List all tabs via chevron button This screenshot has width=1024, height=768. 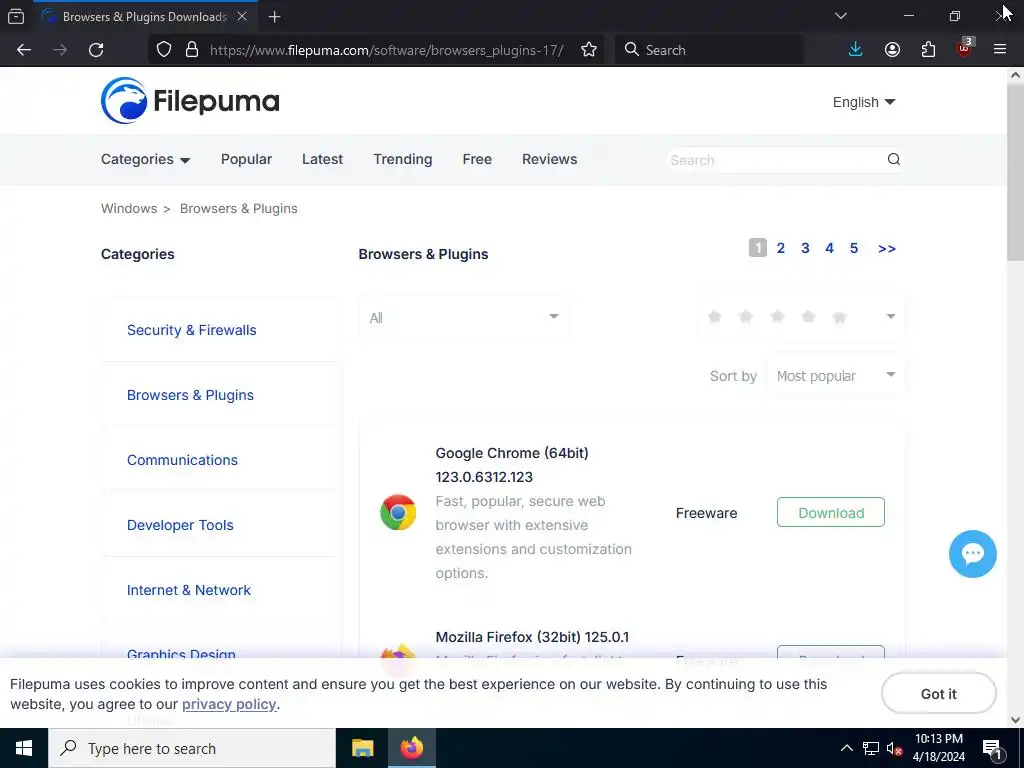tap(841, 16)
